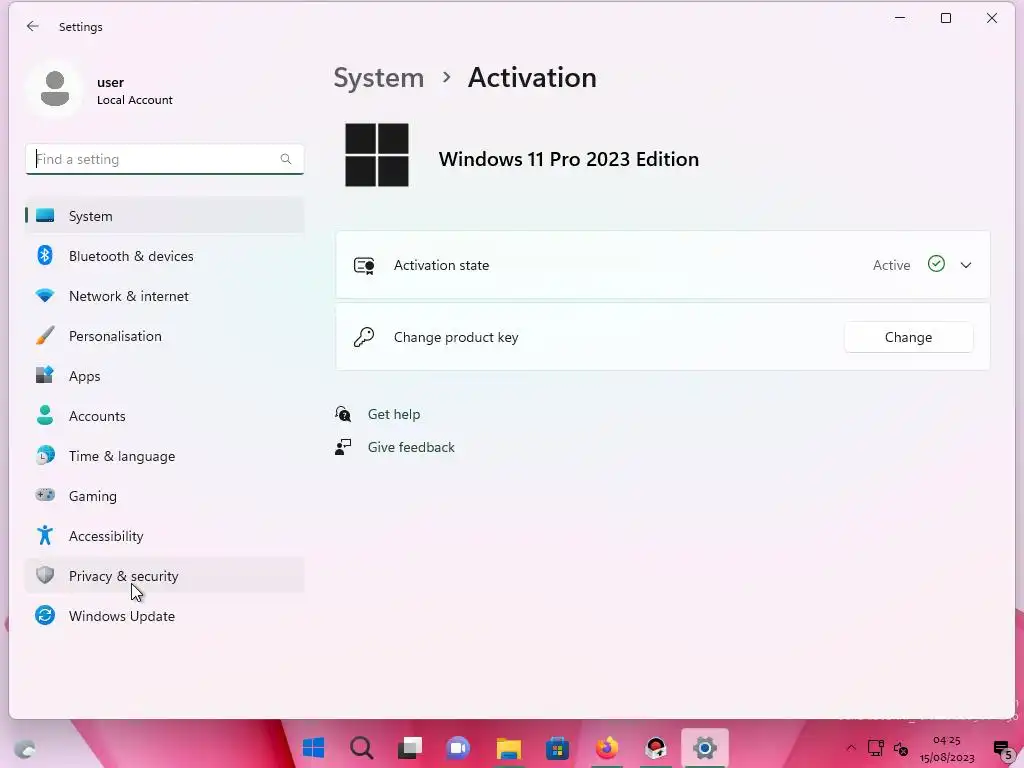Open the Get help link
1024x768 pixels.
(x=394, y=414)
